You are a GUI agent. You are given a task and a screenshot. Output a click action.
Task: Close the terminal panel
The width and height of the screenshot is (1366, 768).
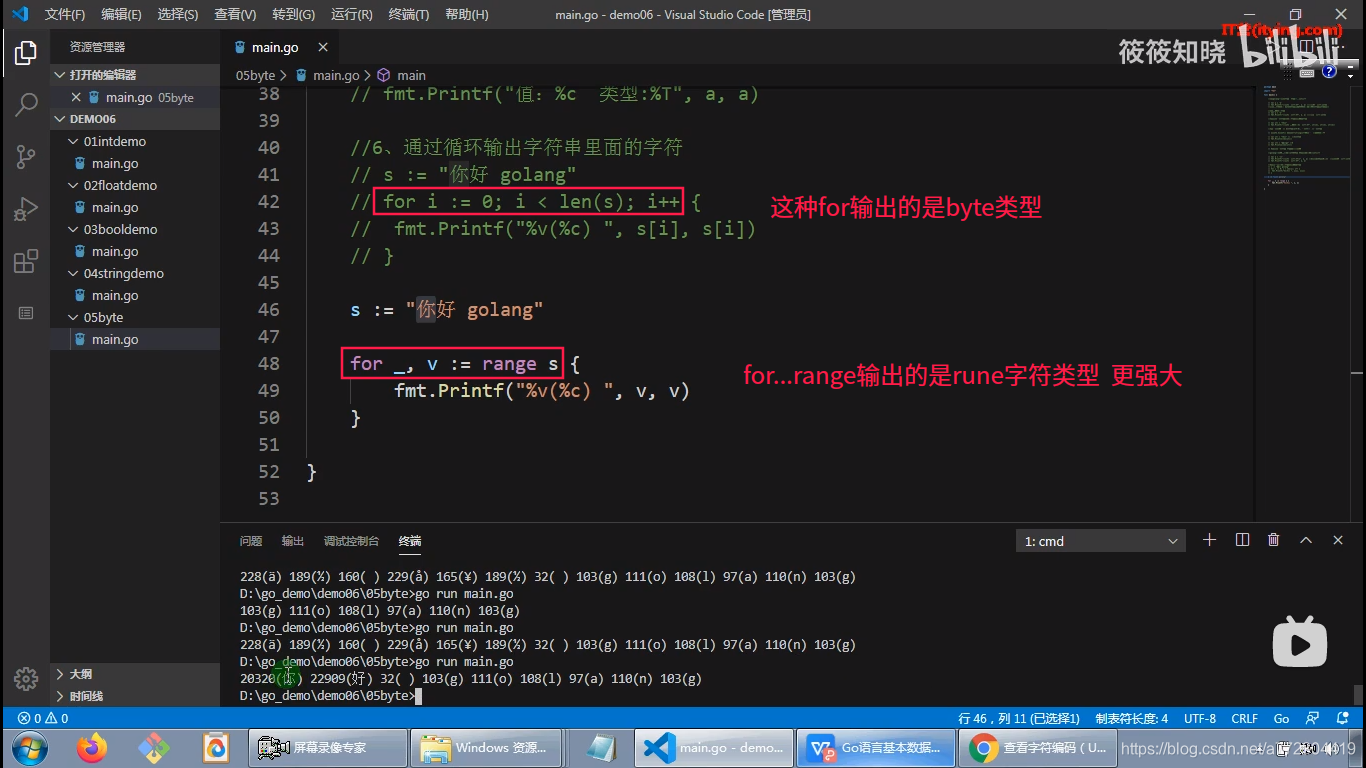[1338, 540]
